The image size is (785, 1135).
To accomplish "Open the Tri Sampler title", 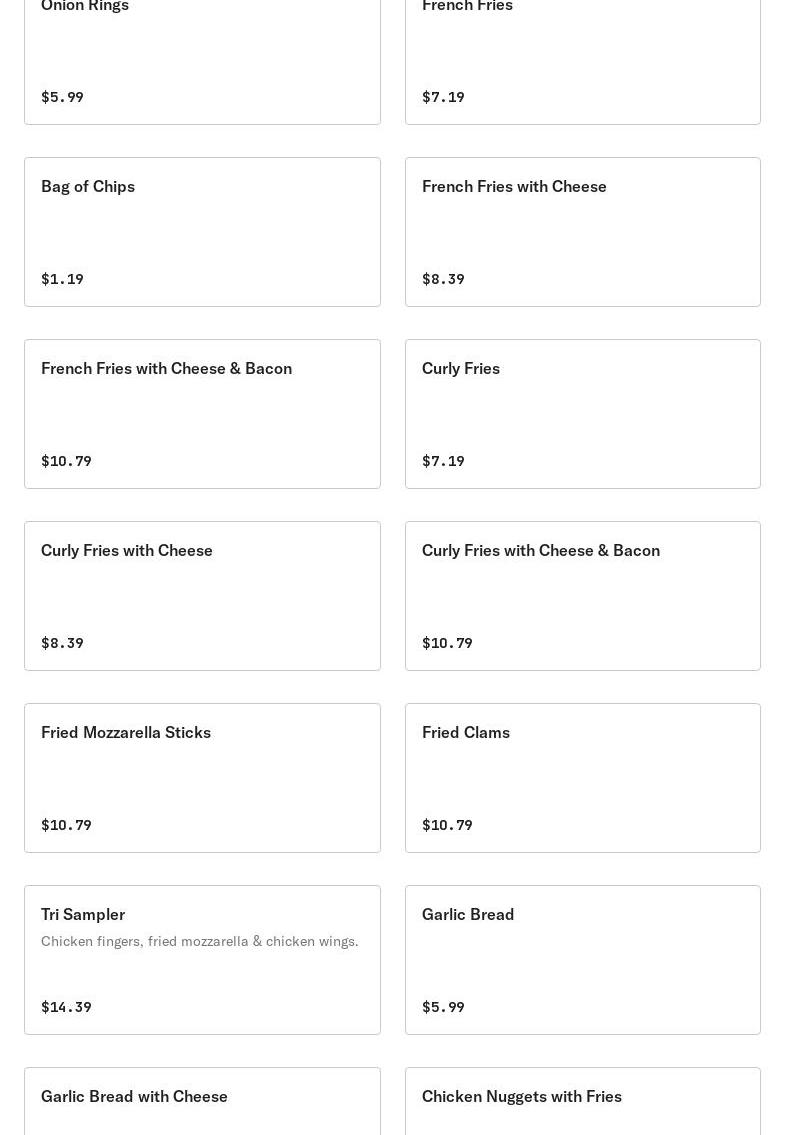I will [83, 914].
